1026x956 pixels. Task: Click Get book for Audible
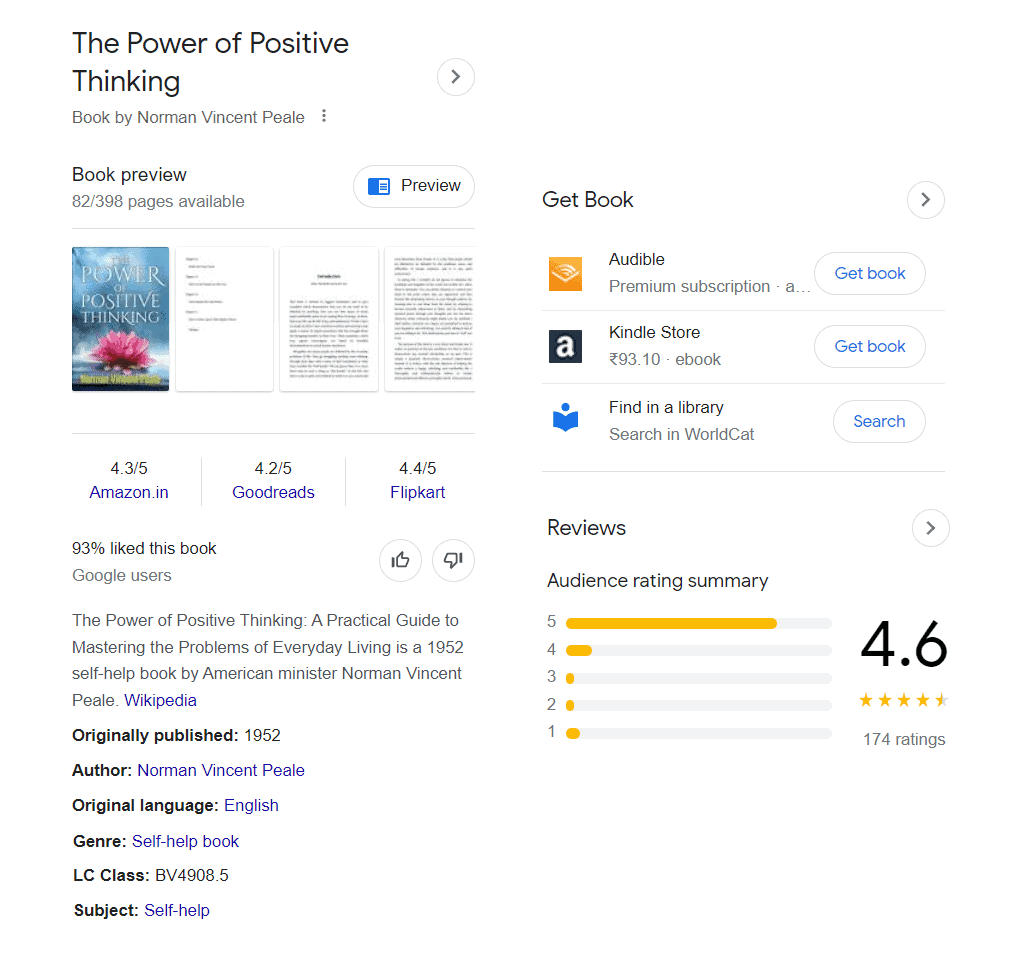point(870,274)
